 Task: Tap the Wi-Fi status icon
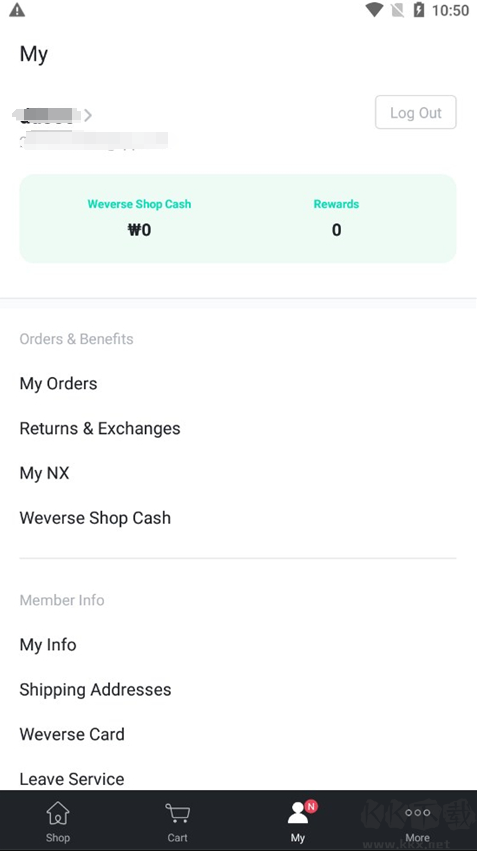(374, 10)
